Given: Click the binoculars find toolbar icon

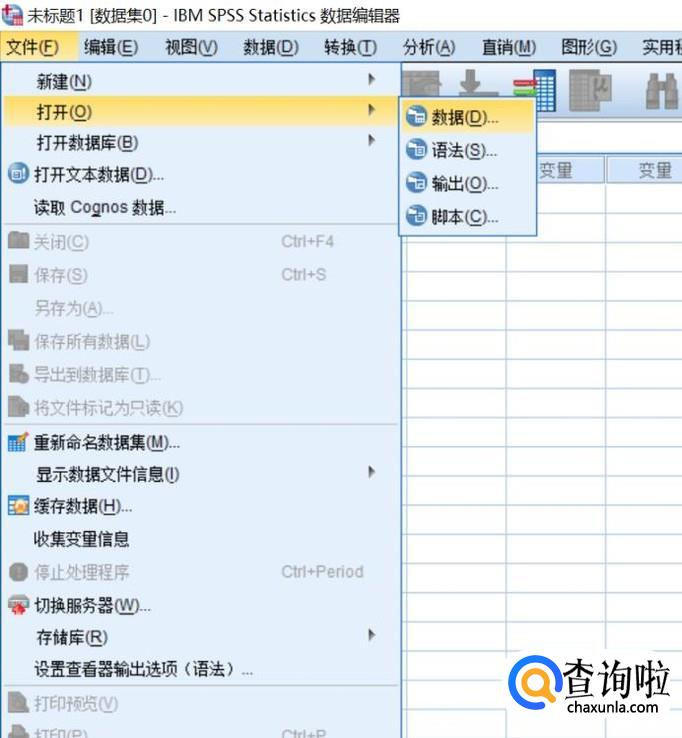Looking at the screenshot, I should [x=661, y=91].
